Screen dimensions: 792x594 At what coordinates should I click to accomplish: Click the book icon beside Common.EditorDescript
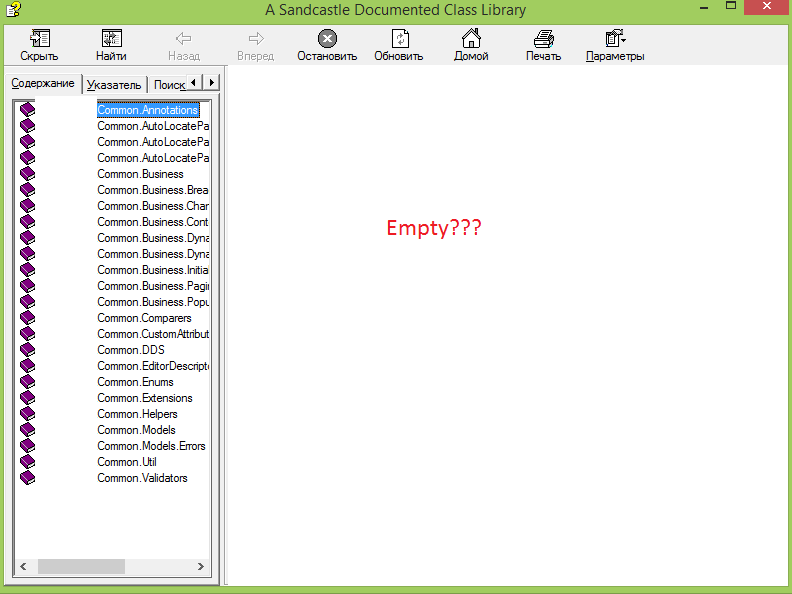[27, 366]
